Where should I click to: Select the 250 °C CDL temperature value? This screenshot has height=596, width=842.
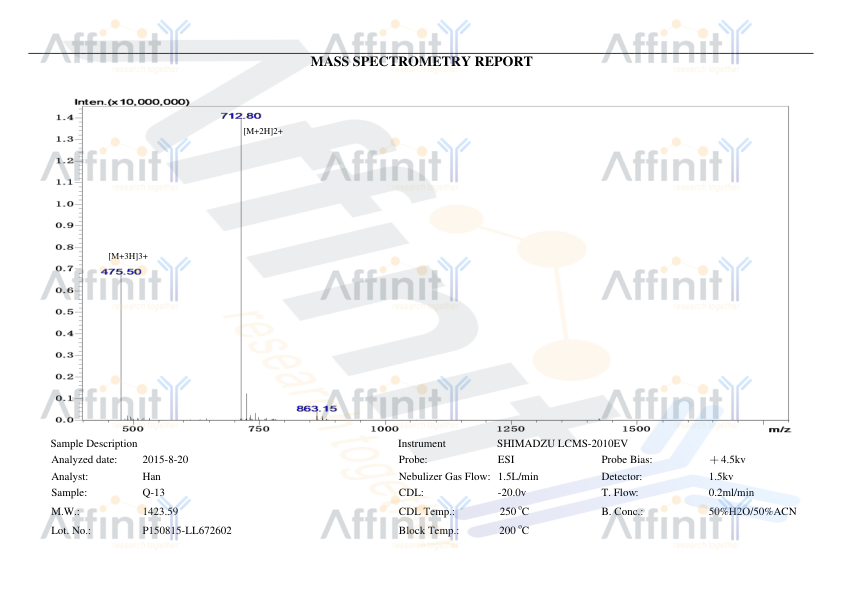point(514,512)
